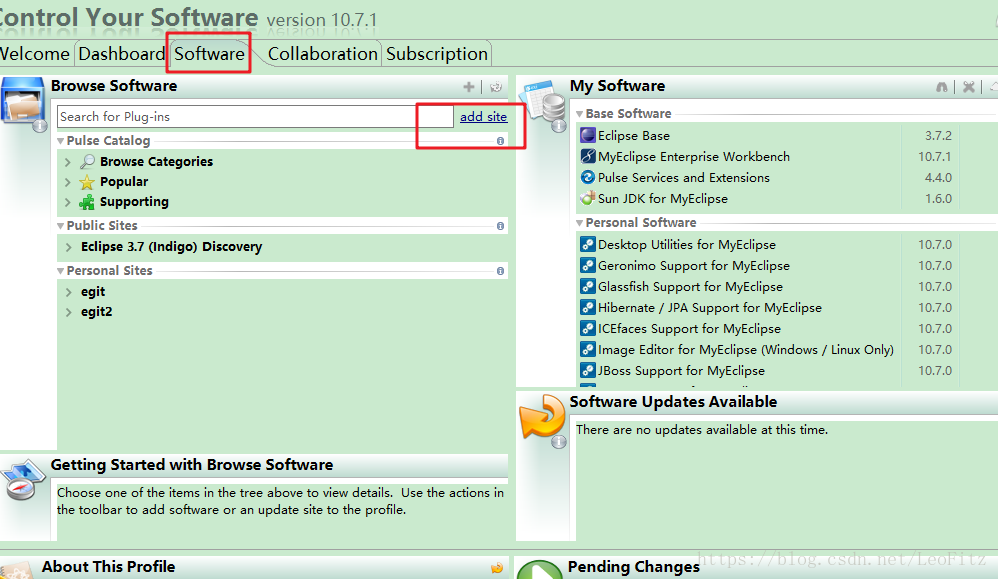Select Geronimo Support for MyEclipse
The width and height of the screenshot is (998, 579).
[694, 265]
